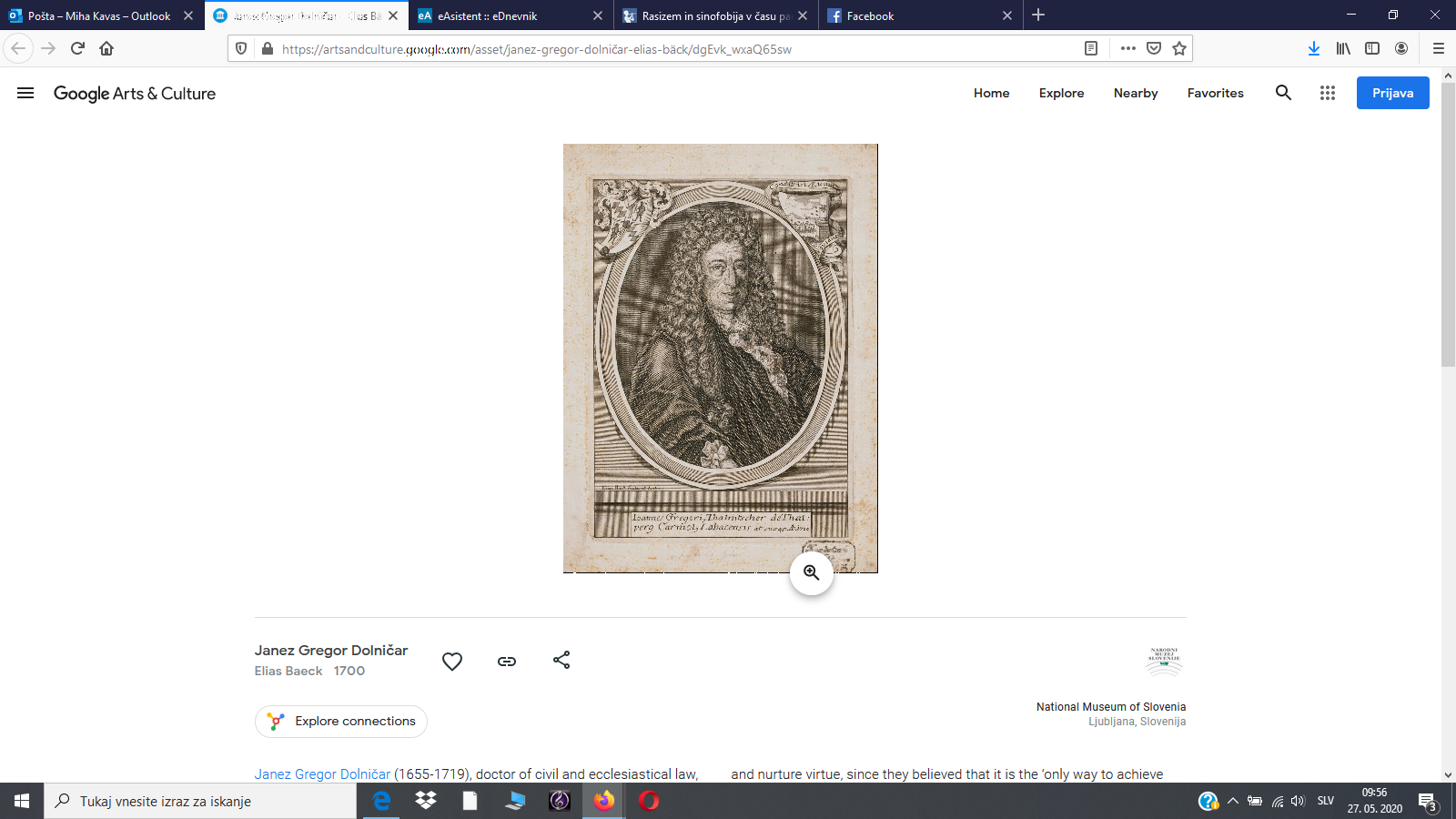Image resolution: width=1456 pixels, height=819 pixels.
Task: Go back to the previous page
Action: [x=18, y=48]
